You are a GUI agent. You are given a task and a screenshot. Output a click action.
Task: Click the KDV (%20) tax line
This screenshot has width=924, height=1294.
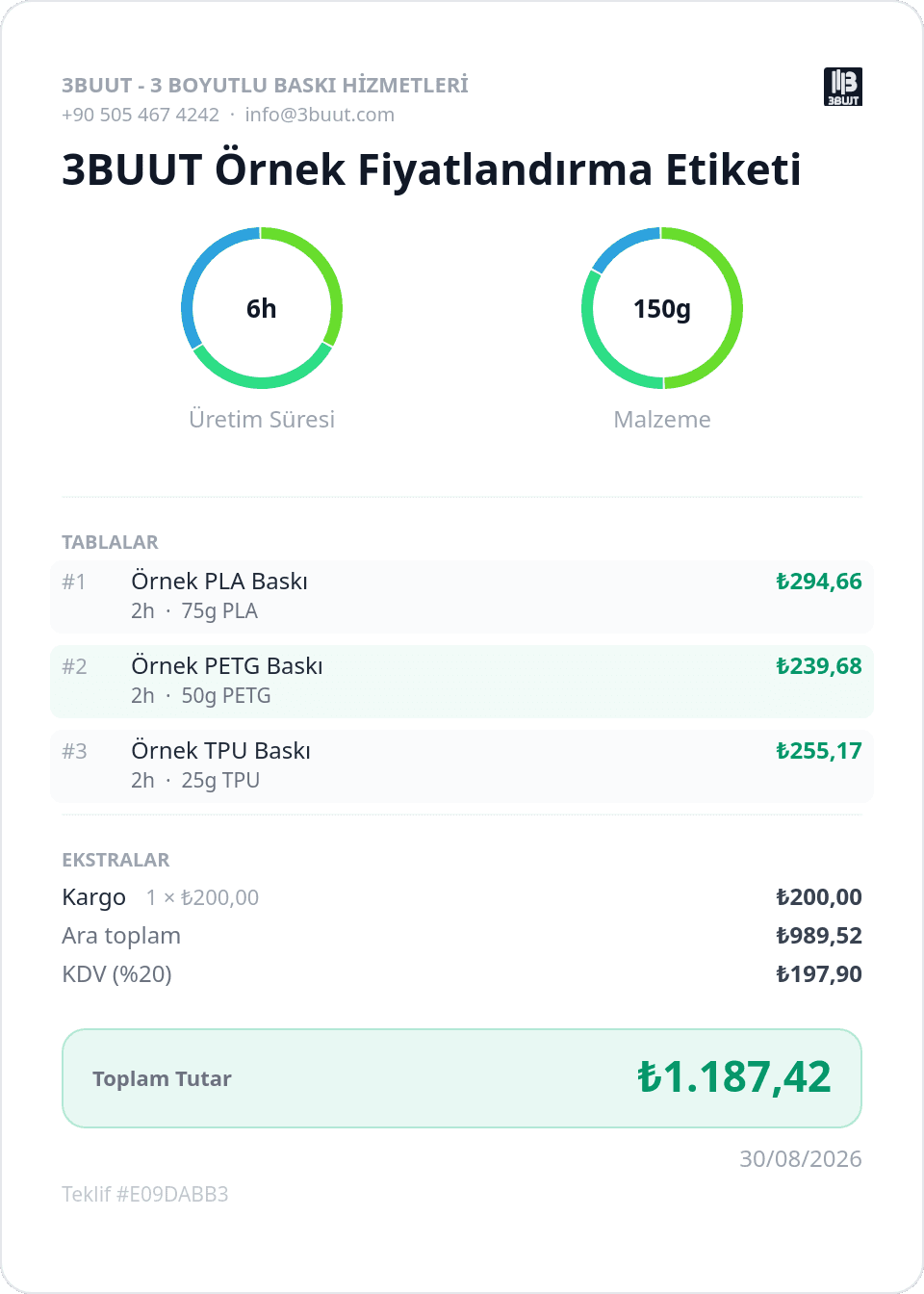(x=462, y=974)
